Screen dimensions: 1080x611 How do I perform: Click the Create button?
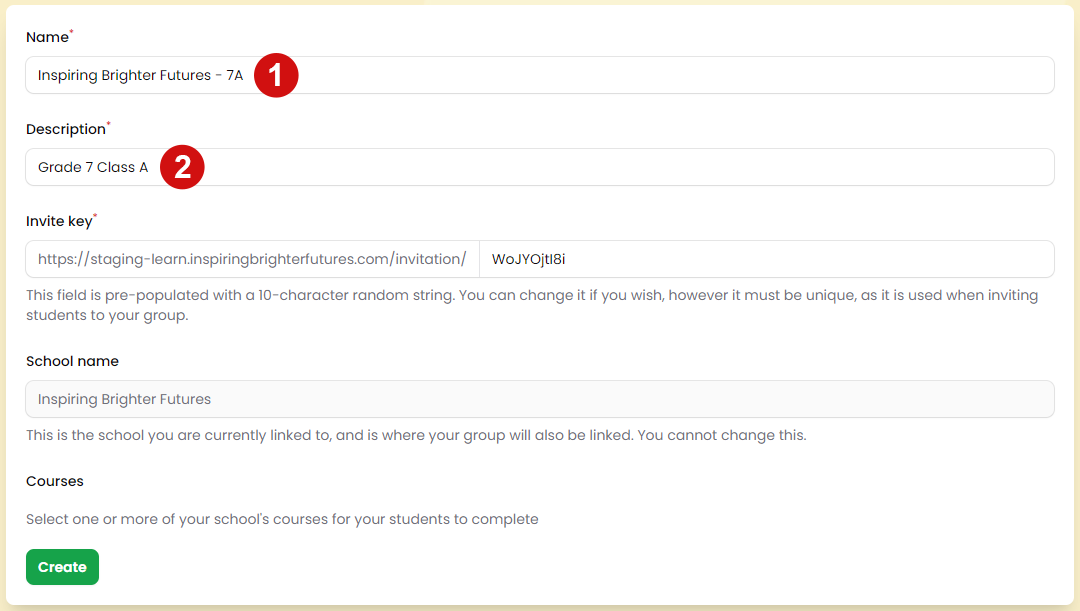point(63,567)
